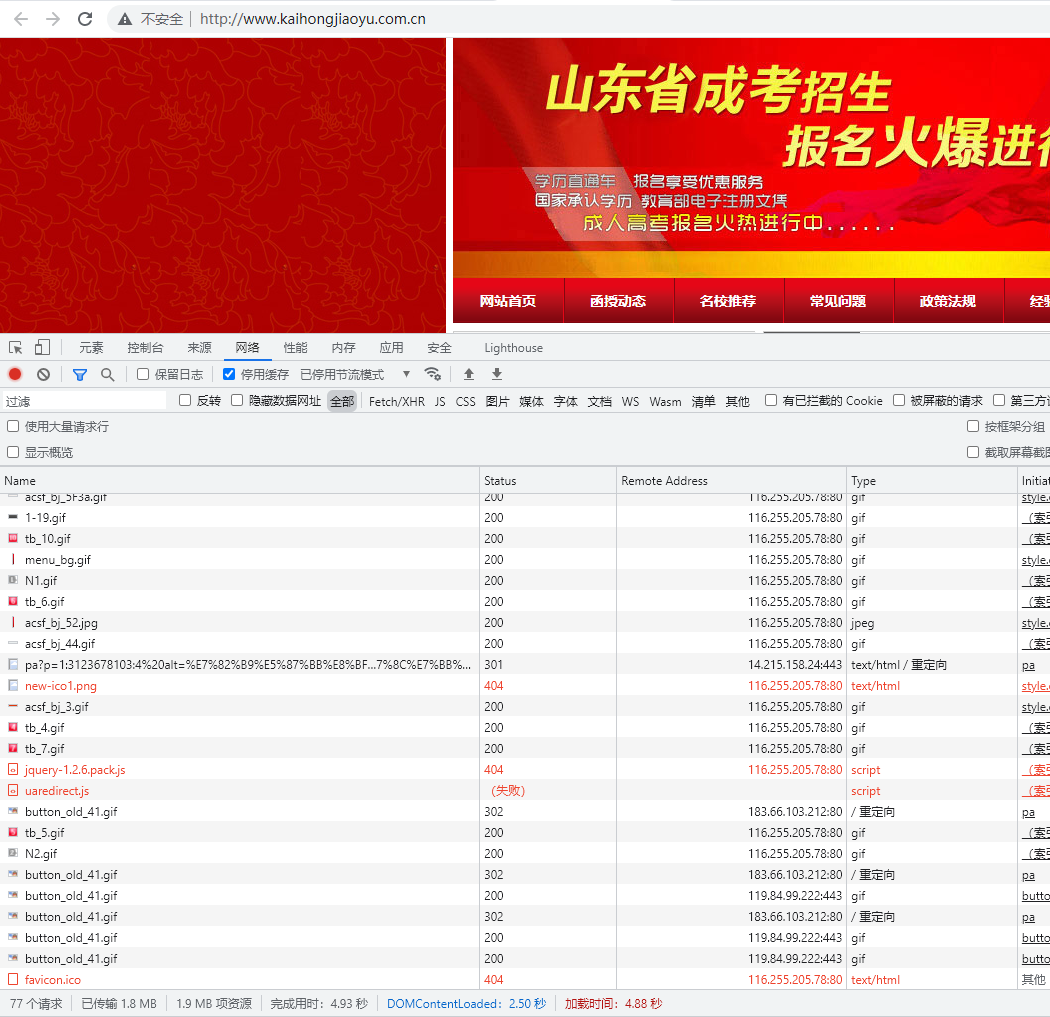The image size is (1050, 1017).
Task: Check the 隐藏数据网址 option
Action: click(237, 401)
